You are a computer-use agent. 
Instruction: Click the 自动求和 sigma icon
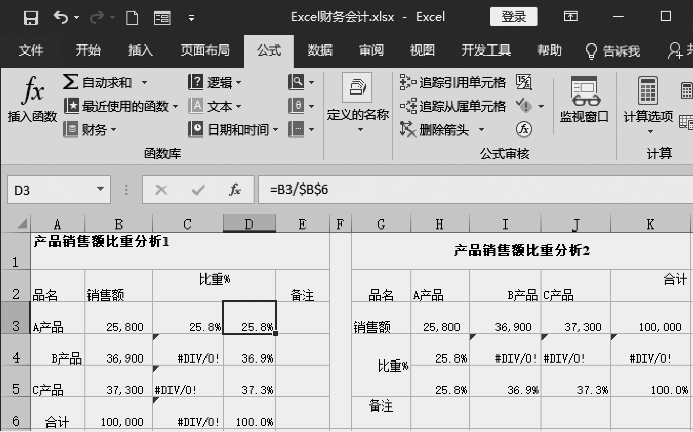[70, 82]
